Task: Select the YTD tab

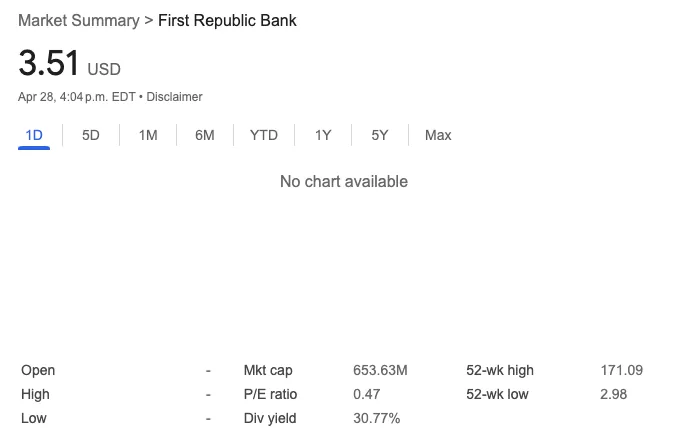Action: pyautogui.click(x=264, y=135)
